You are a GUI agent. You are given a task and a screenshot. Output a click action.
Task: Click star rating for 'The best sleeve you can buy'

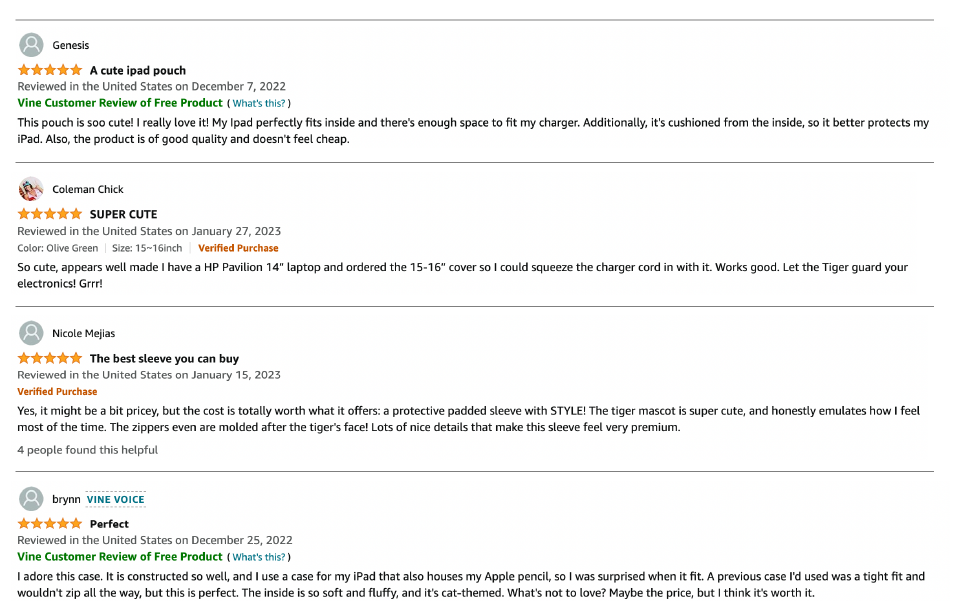[x=50, y=358]
